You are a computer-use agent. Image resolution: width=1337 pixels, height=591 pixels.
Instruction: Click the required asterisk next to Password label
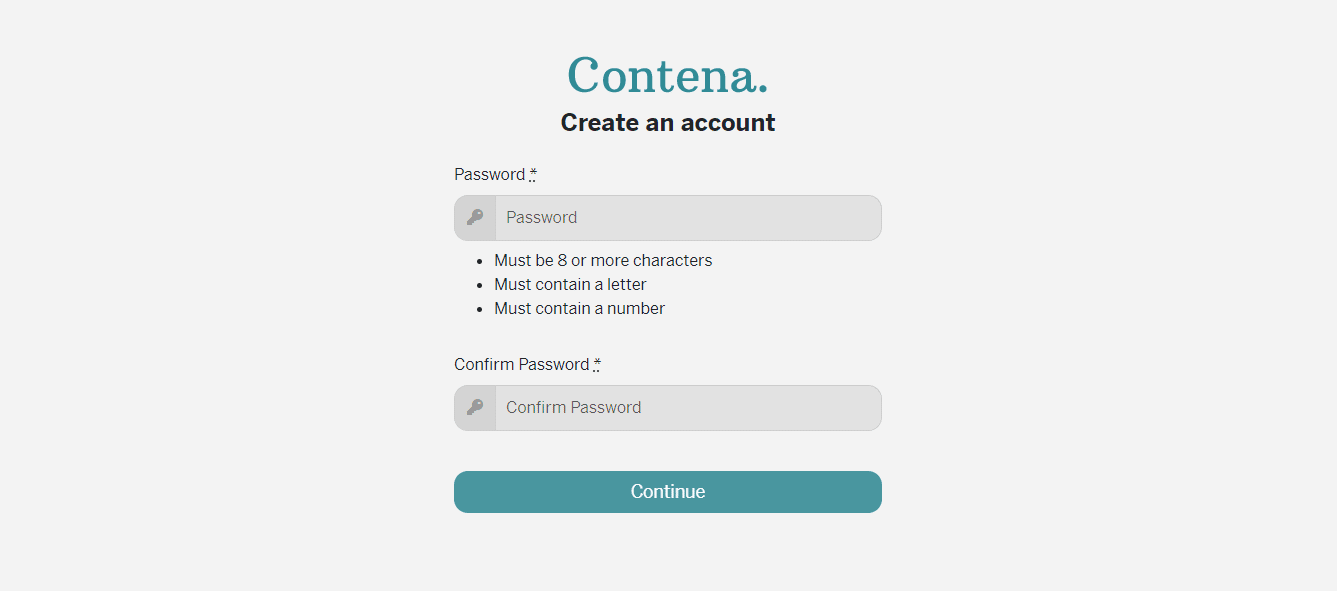tap(533, 173)
